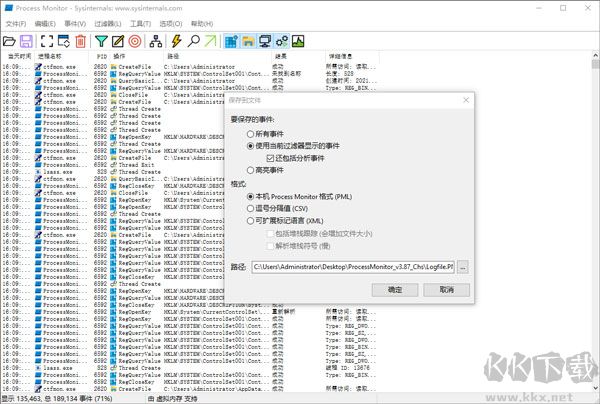Select the 使用当前过滤器显示的事件 radio option
Image resolution: width=600 pixels, height=404 pixels.
coord(250,146)
